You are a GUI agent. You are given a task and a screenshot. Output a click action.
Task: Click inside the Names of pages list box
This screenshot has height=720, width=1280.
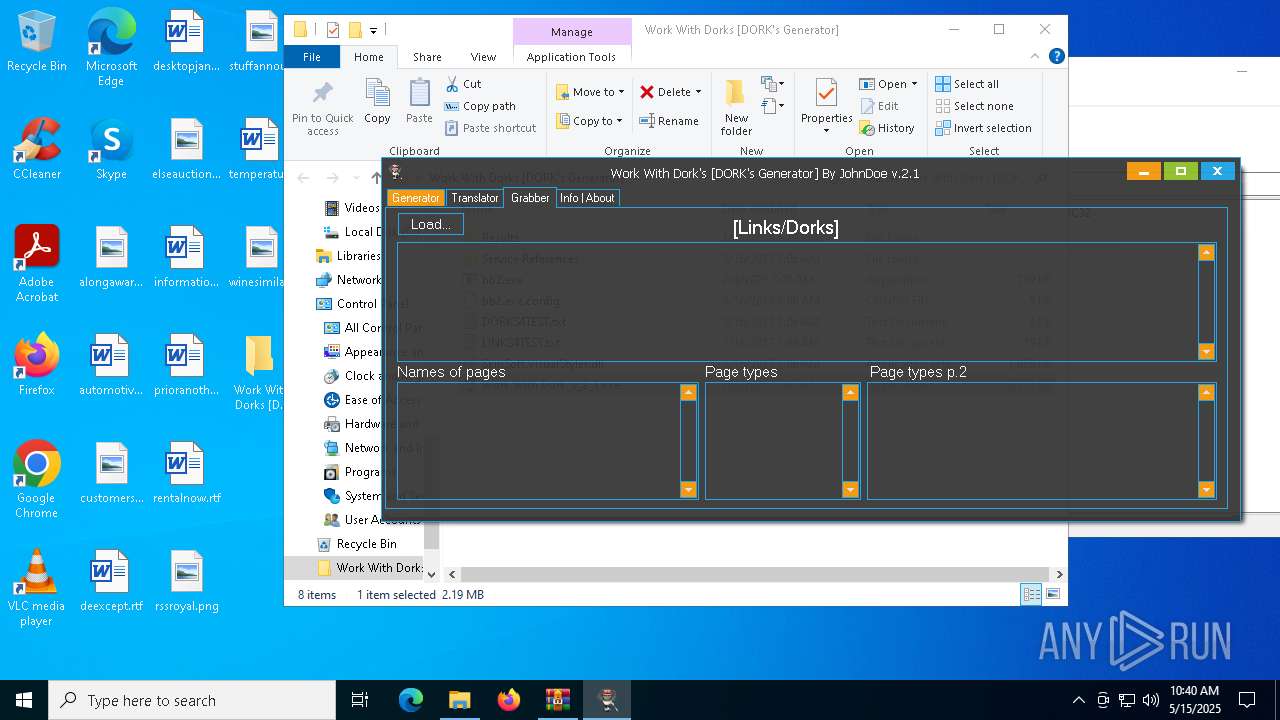tap(538, 441)
